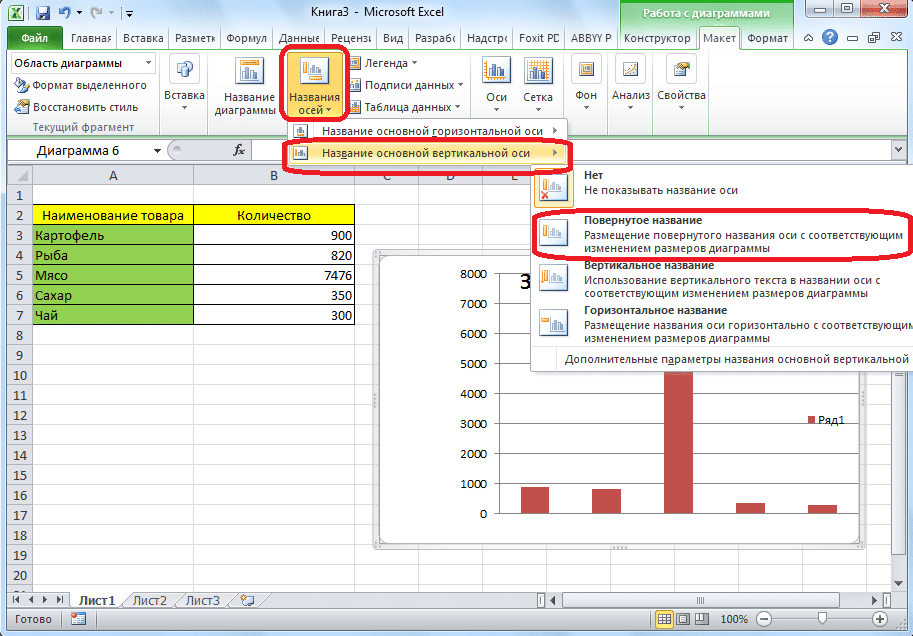This screenshot has width=913, height=636.
Task: Open the Название диаграммы chart title button
Action: pyautogui.click(x=248, y=86)
